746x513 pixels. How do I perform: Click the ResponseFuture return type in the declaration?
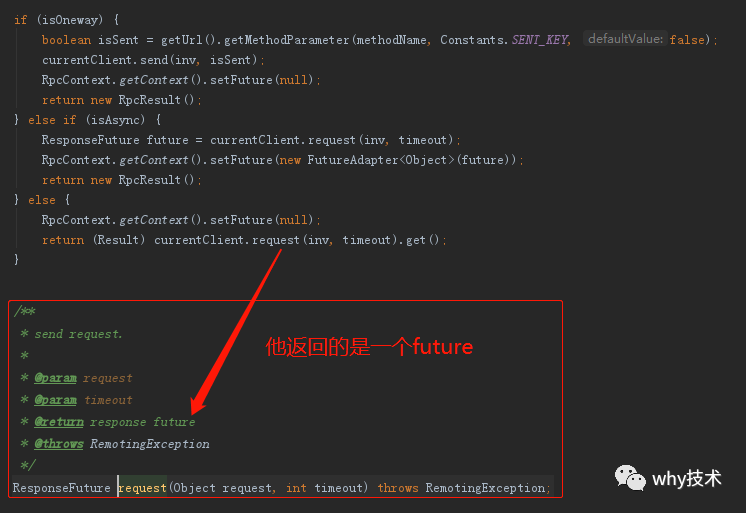[x=61, y=488]
